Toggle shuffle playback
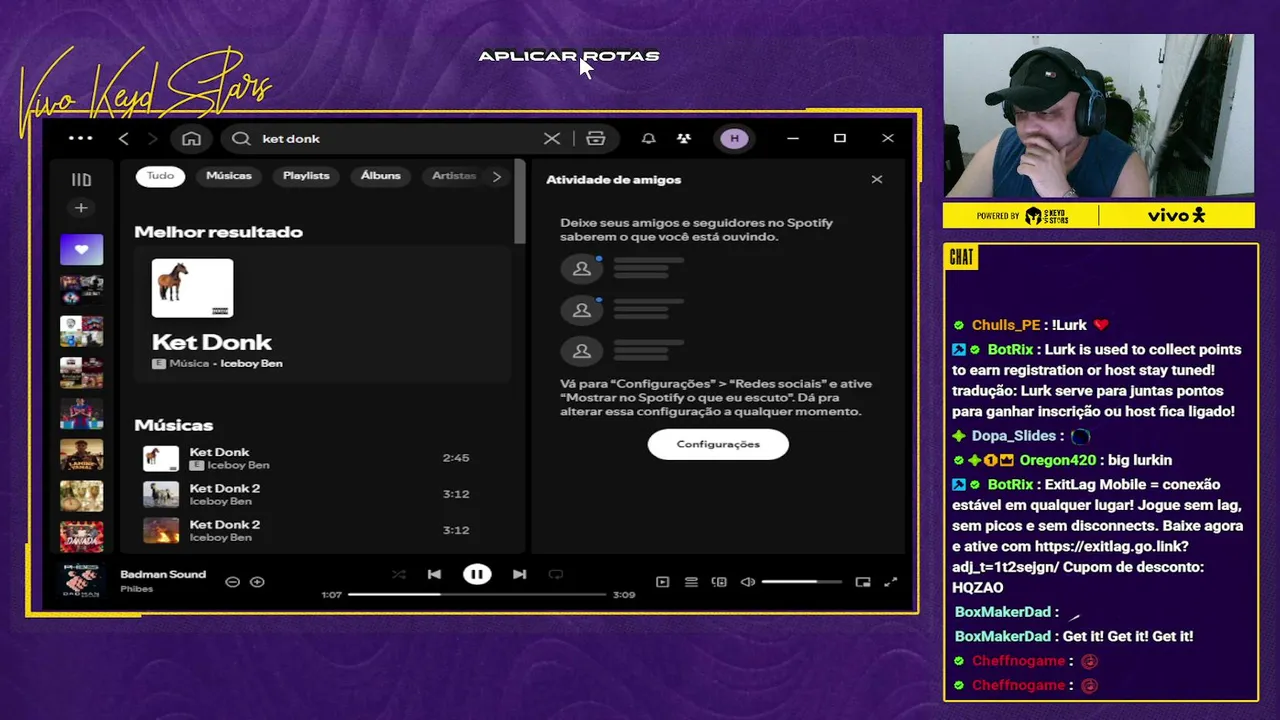 point(399,574)
